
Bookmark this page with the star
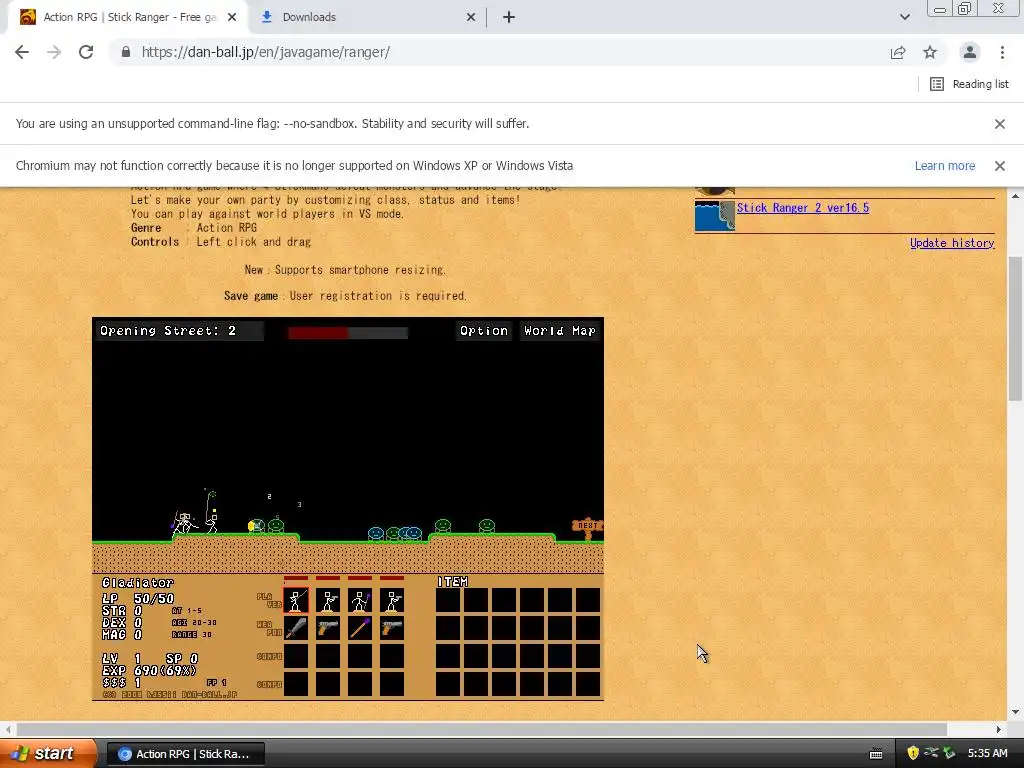pos(930,52)
